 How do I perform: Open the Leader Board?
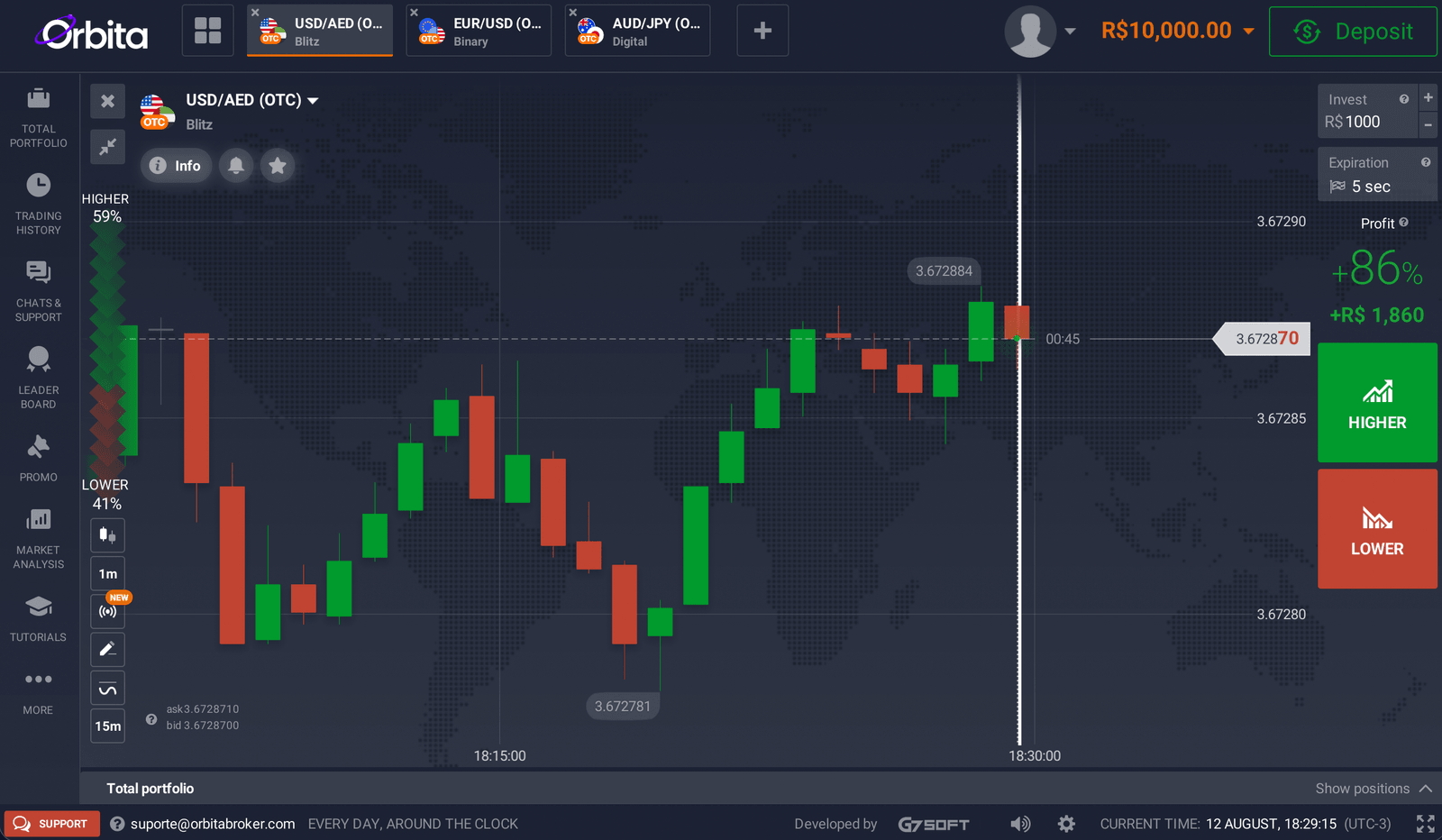39,379
